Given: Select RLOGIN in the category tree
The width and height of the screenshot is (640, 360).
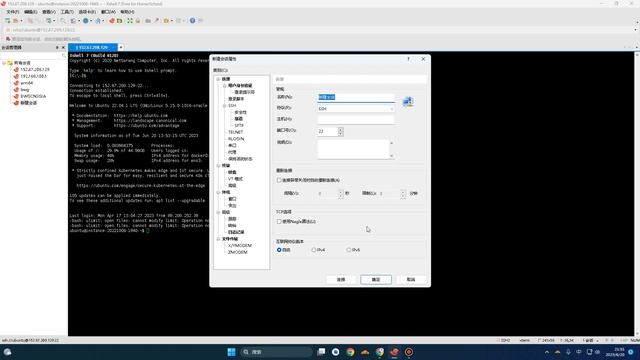Looking at the screenshot, I should (236, 139).
